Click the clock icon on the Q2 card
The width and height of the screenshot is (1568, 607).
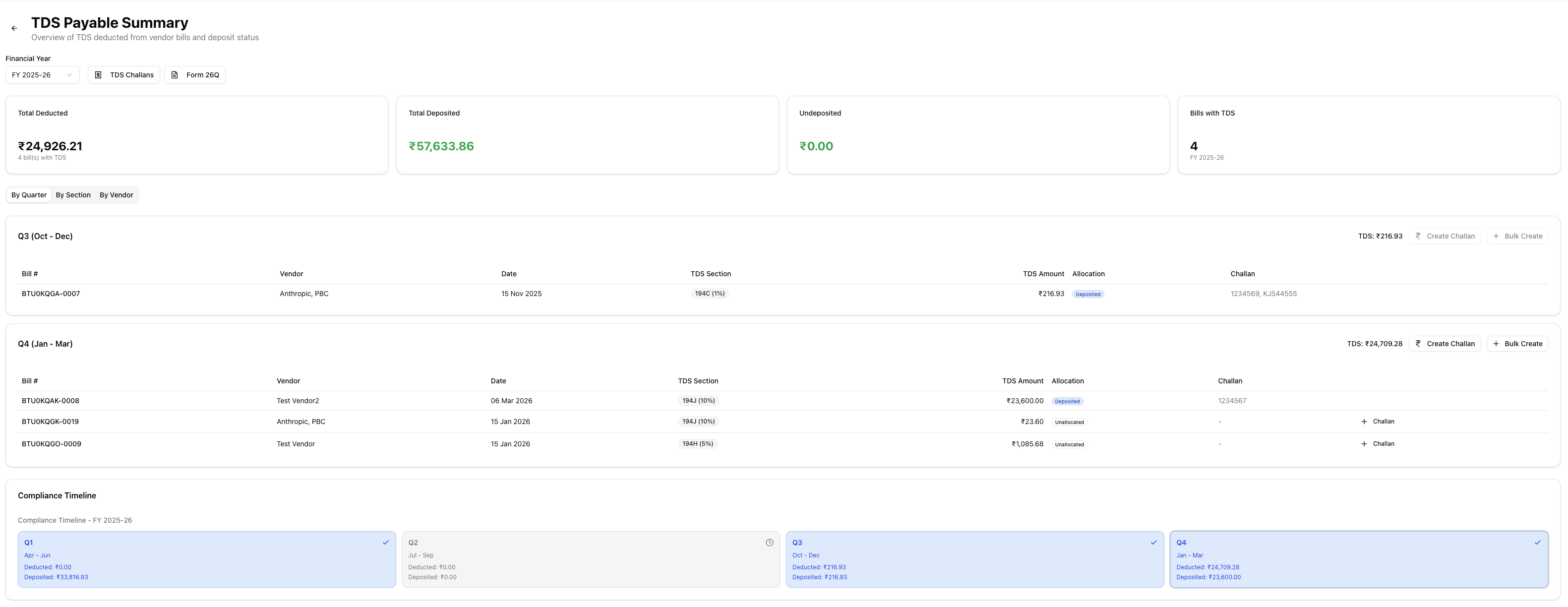pyautogui.click(x=770, y=543)
